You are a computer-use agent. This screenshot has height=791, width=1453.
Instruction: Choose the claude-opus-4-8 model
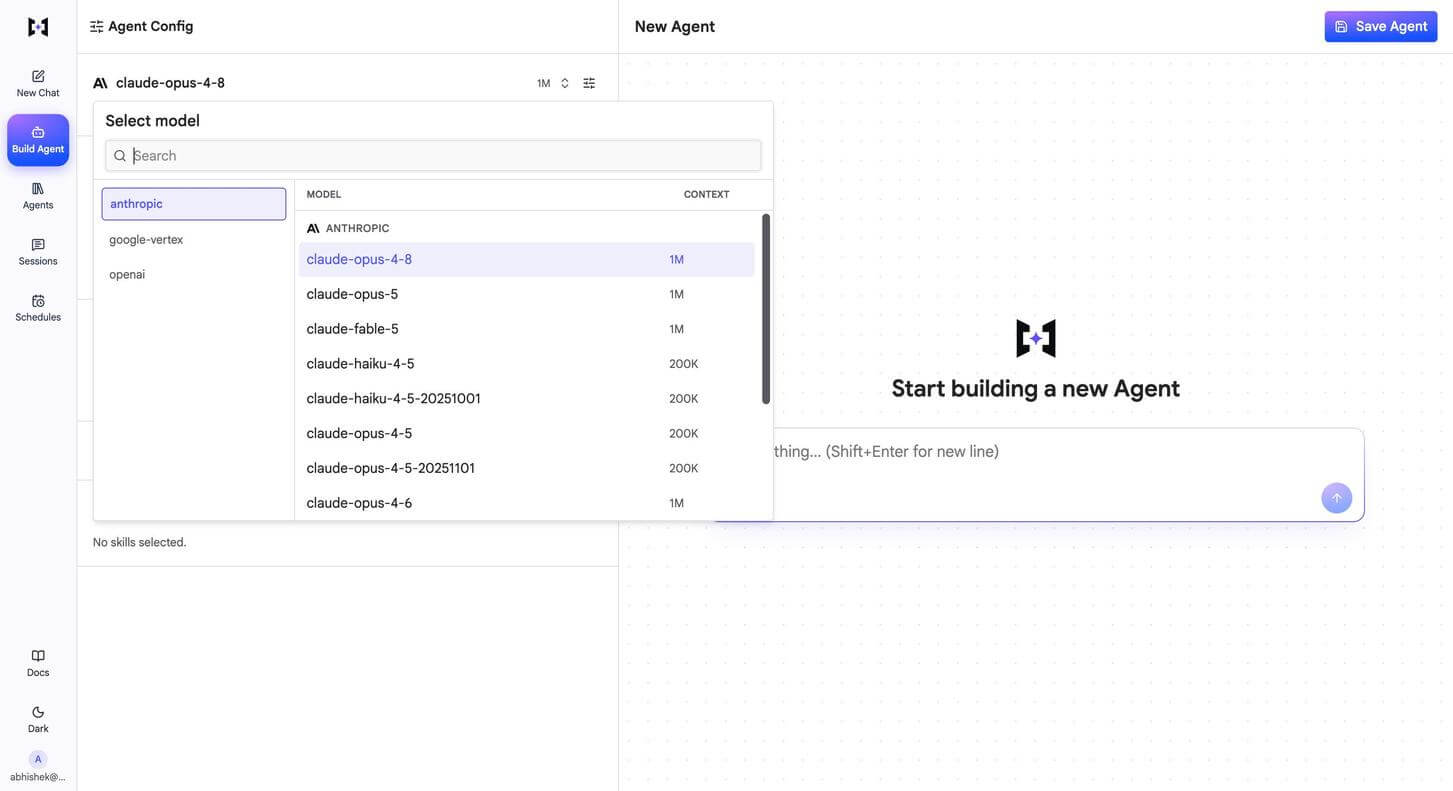pyautogui.click(x=527, y=259)
